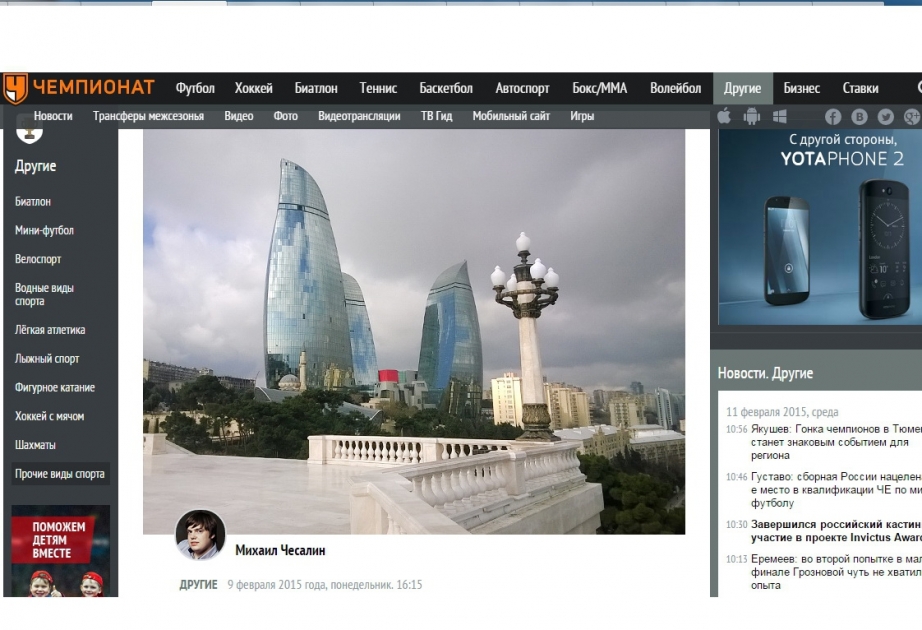Open Видеотрансляции submenu link
This screenshot has width=922, height=630.
pos(359,116)
